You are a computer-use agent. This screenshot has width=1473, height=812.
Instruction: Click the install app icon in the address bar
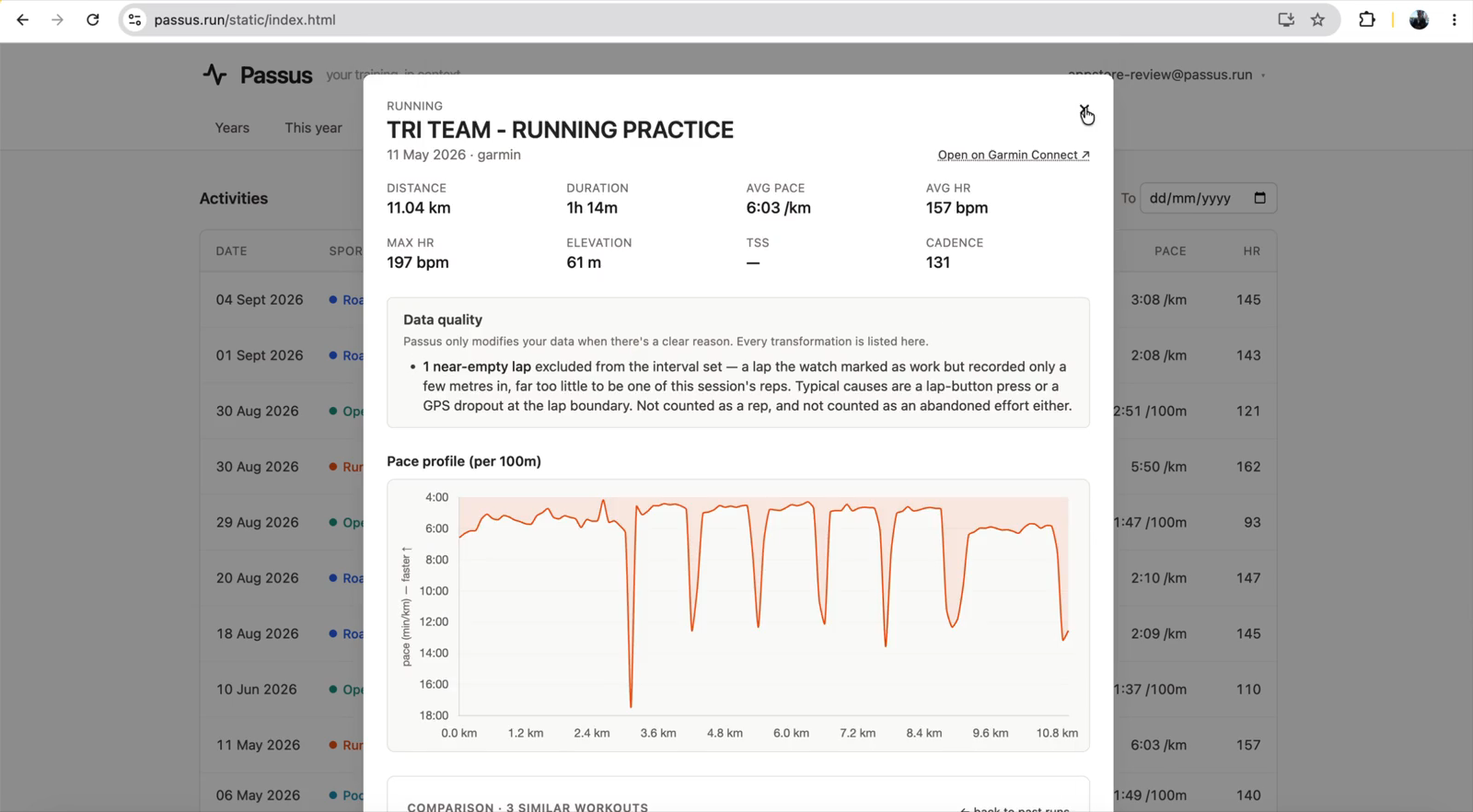click(1286, 19)
